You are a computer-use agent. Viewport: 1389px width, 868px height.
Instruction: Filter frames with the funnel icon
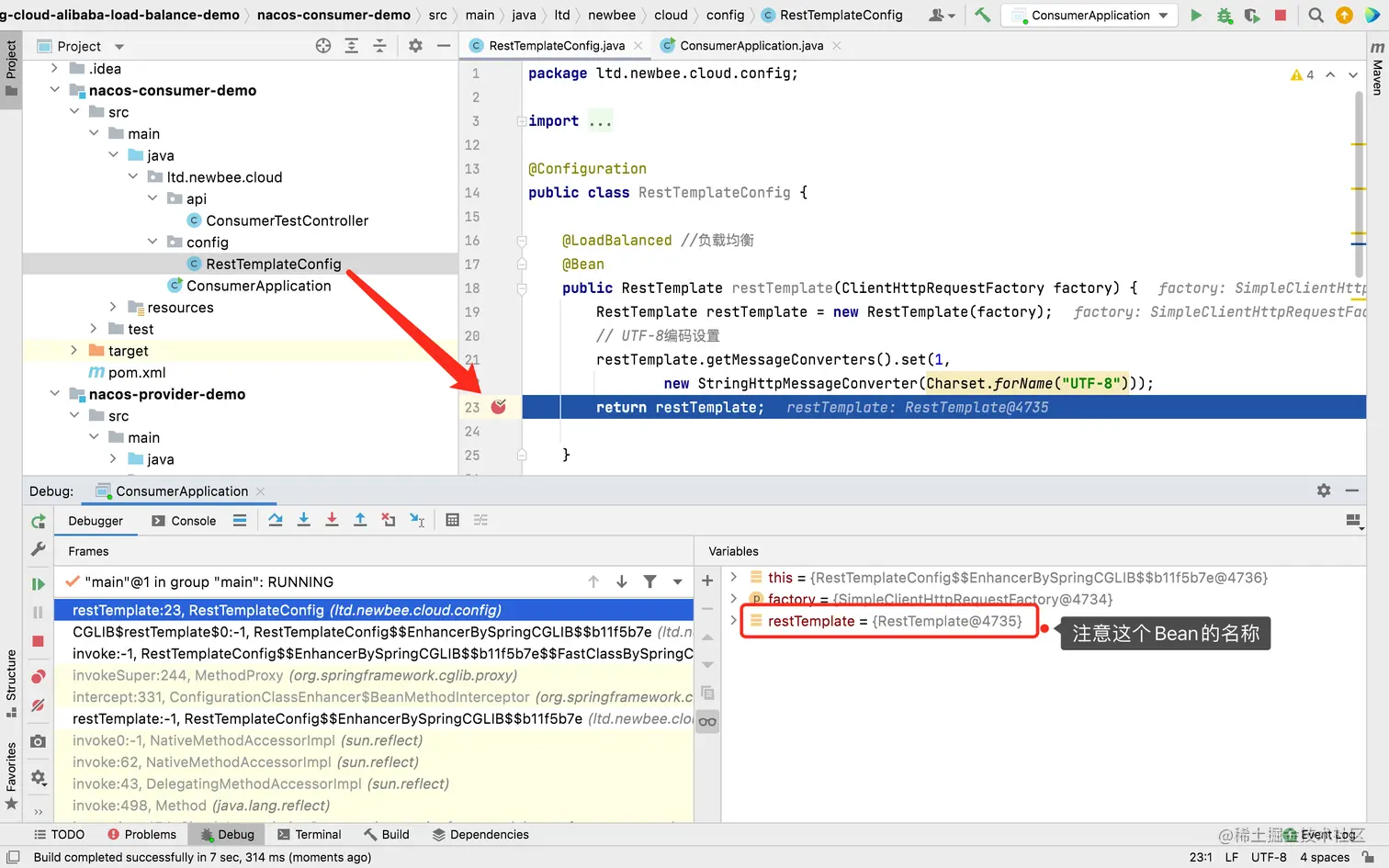click(650, 581)
